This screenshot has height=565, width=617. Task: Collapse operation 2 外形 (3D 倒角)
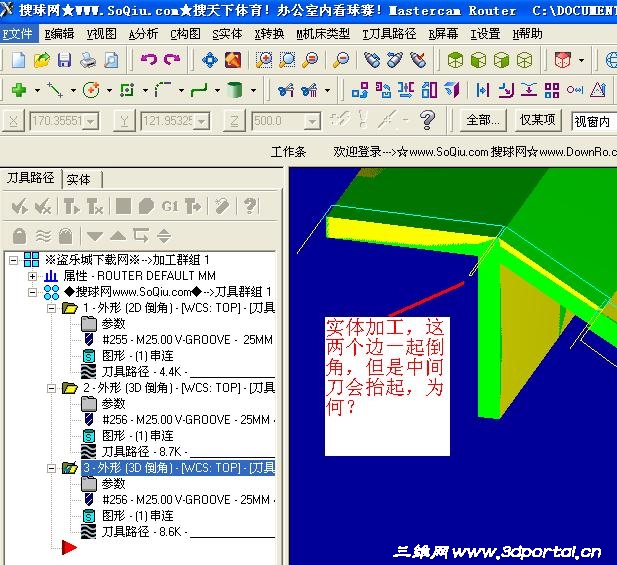point(51,388)
